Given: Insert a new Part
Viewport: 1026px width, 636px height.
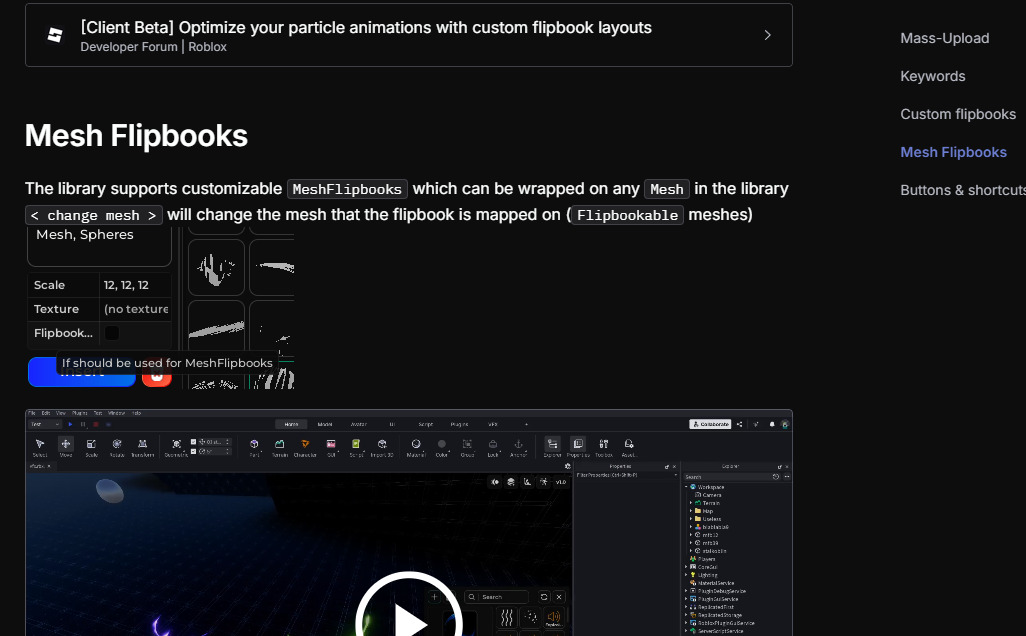Looking at the screenshot, I should point(253,446).
